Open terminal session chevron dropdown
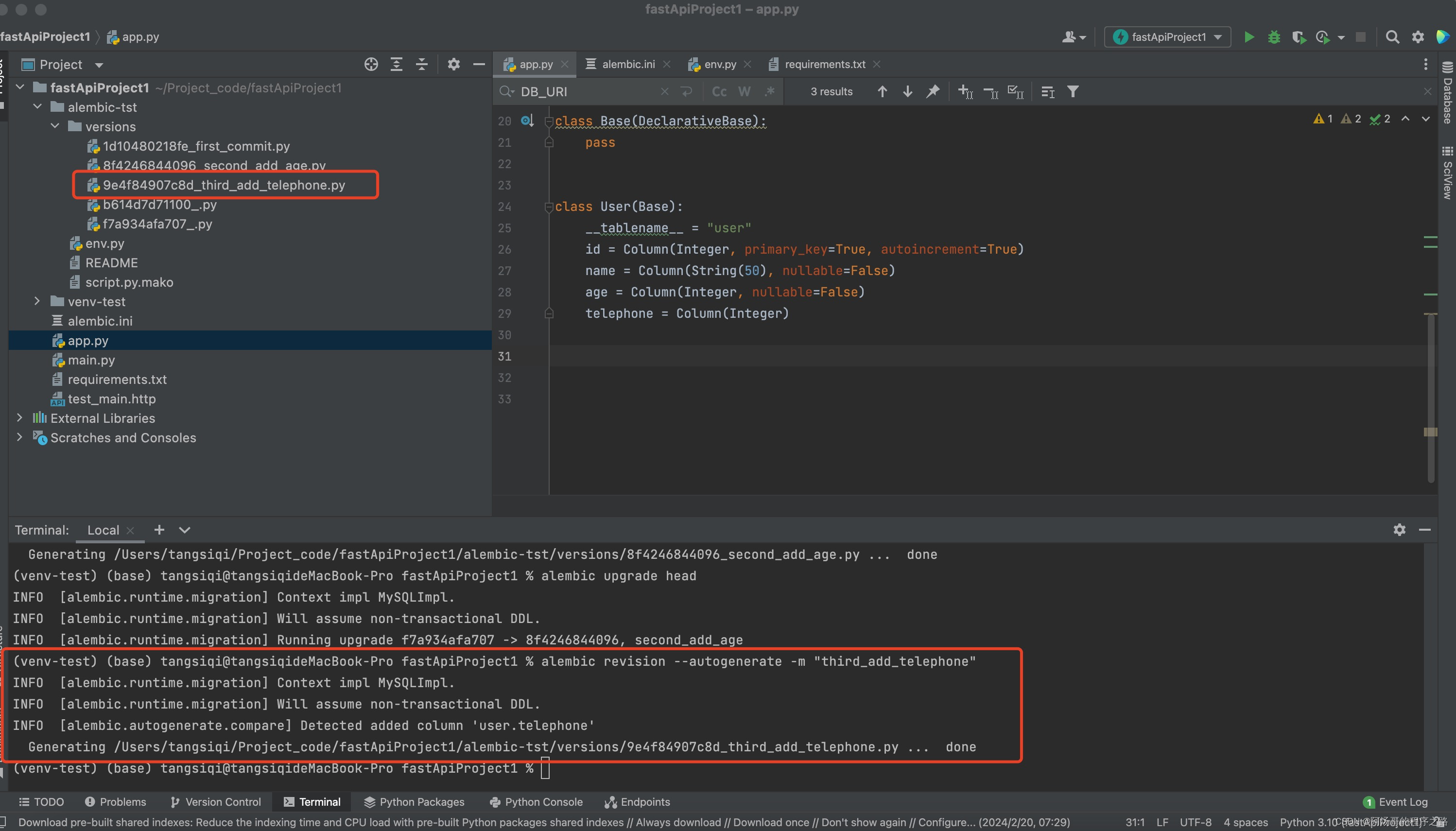This screenshot has height=831, width=1456. click(x=184, y=530)
